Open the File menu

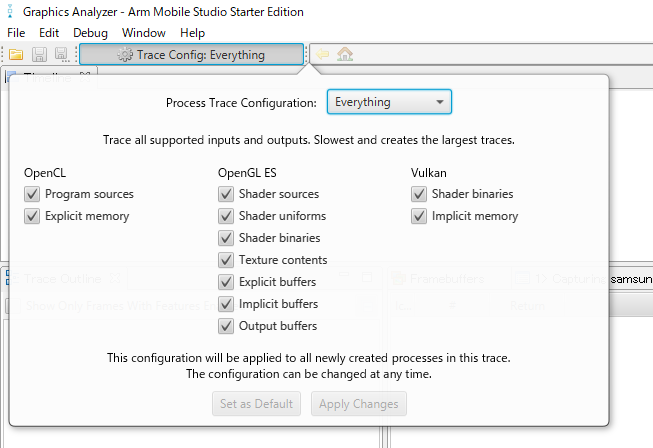point(16,33)
